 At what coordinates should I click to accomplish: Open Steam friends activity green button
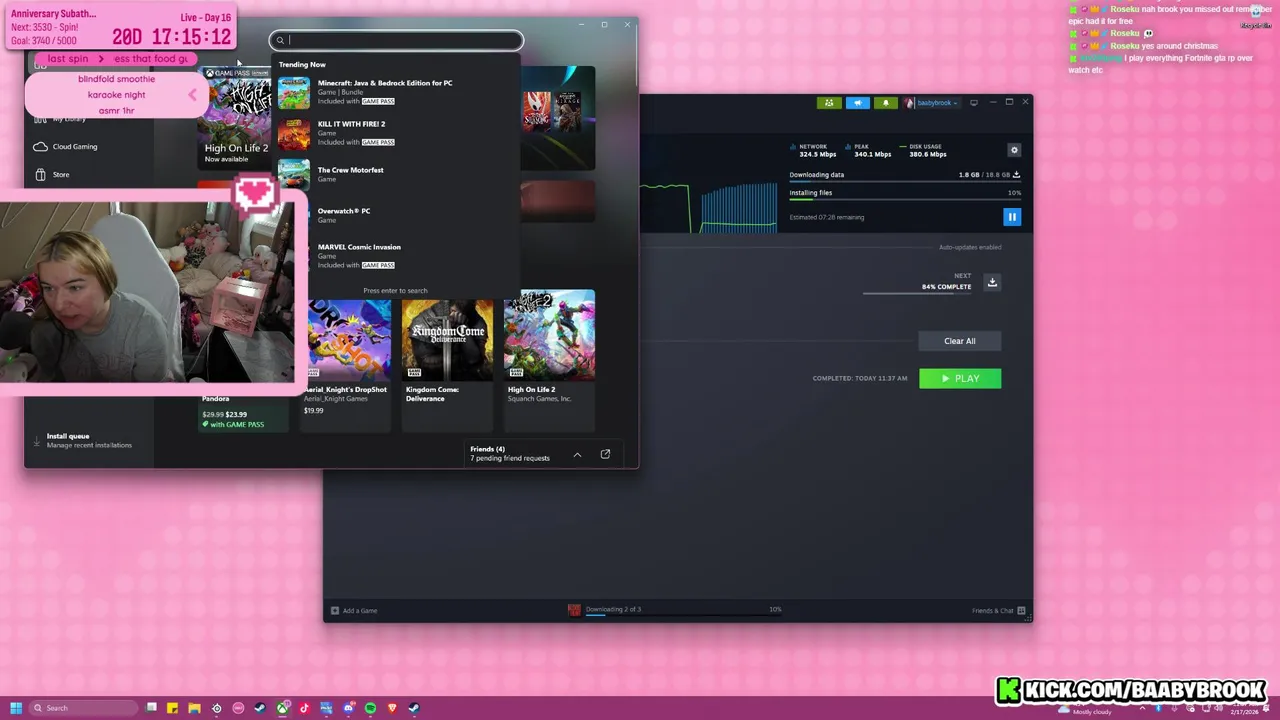point(829,103)
